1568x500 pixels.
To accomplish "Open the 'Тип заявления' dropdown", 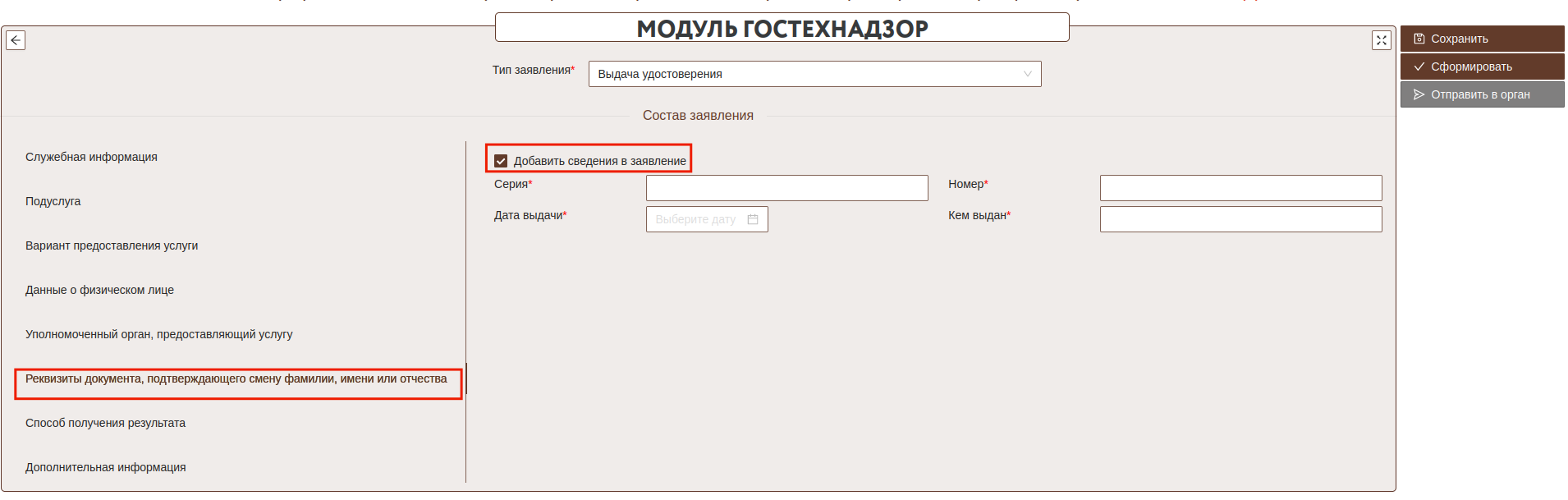I will [805, 74].
